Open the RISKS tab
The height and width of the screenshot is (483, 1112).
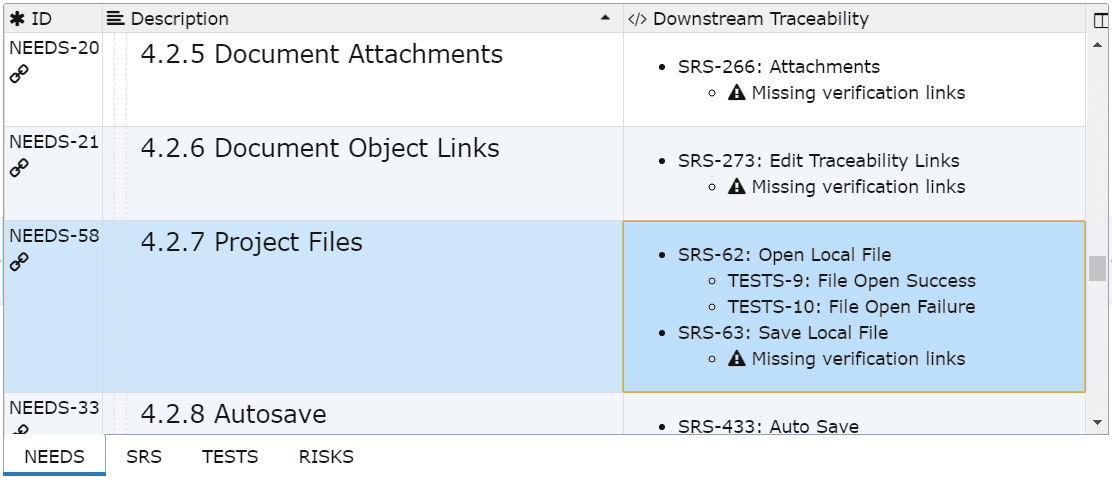tap(326, 457)
